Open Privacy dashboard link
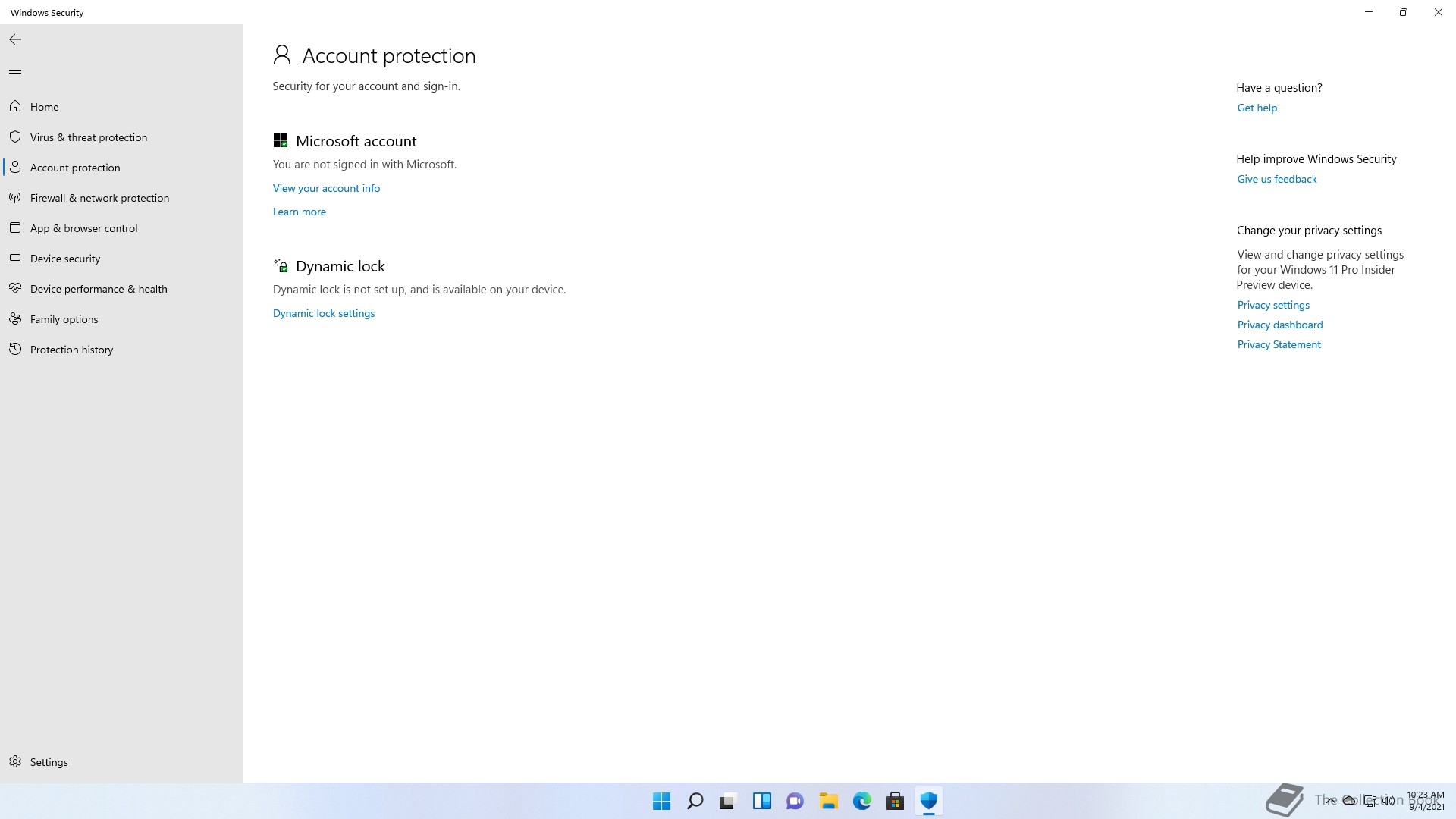1456x819 pixels. [1279, 325]
